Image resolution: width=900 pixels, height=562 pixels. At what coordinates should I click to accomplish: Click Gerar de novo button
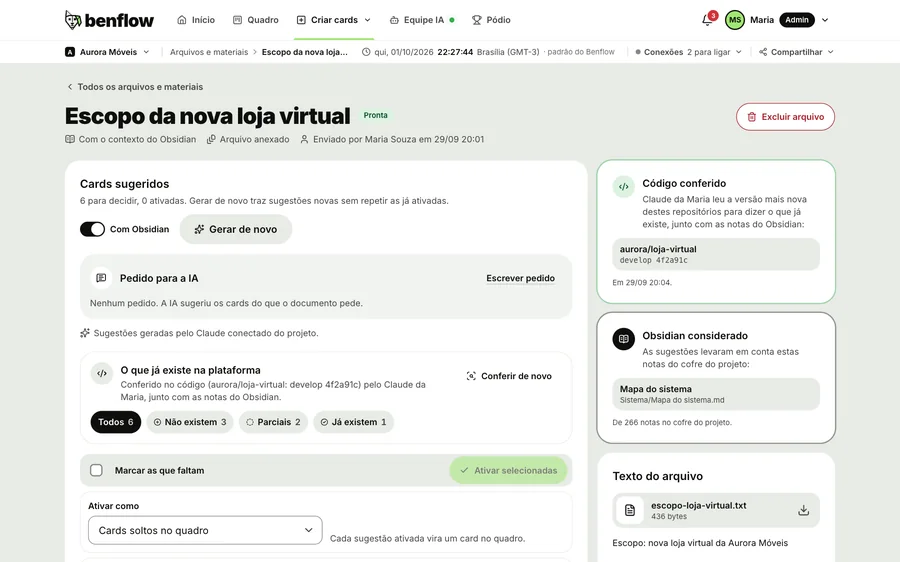point(236,229)
